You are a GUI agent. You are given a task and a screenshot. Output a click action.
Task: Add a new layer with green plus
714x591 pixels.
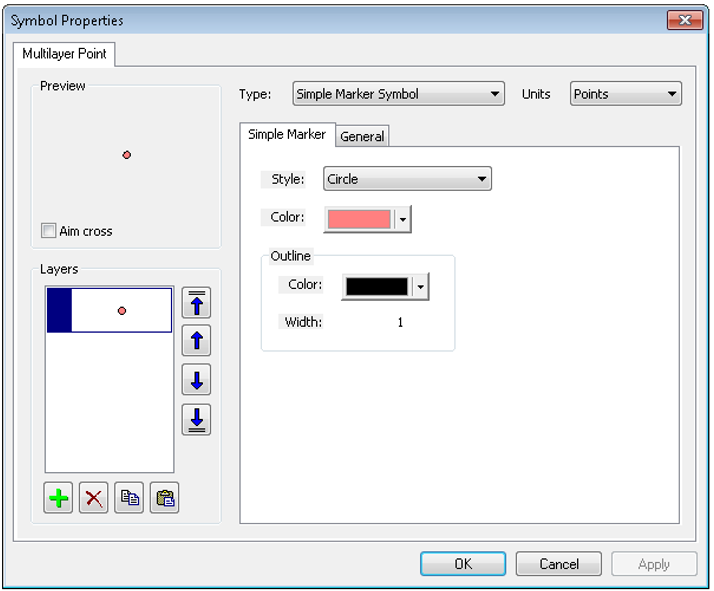click(x=59, y=498)
